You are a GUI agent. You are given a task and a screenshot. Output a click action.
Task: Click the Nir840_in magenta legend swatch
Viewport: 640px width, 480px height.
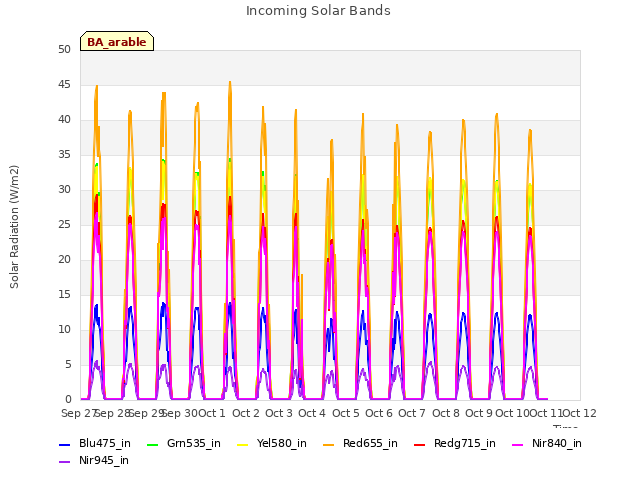[518, 444]
